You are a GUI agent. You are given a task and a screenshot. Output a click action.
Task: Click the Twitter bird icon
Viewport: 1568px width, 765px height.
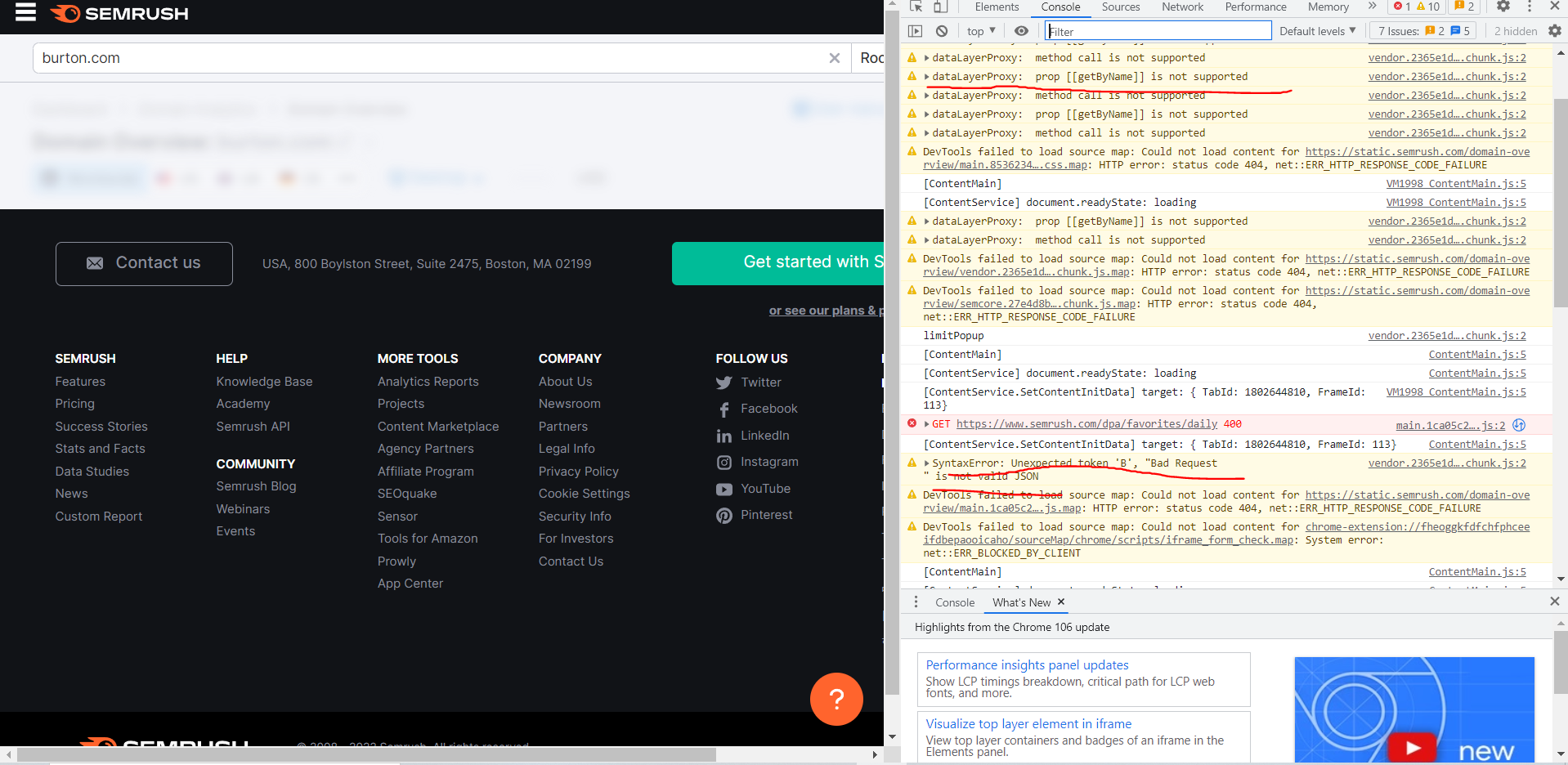[724, 382]
